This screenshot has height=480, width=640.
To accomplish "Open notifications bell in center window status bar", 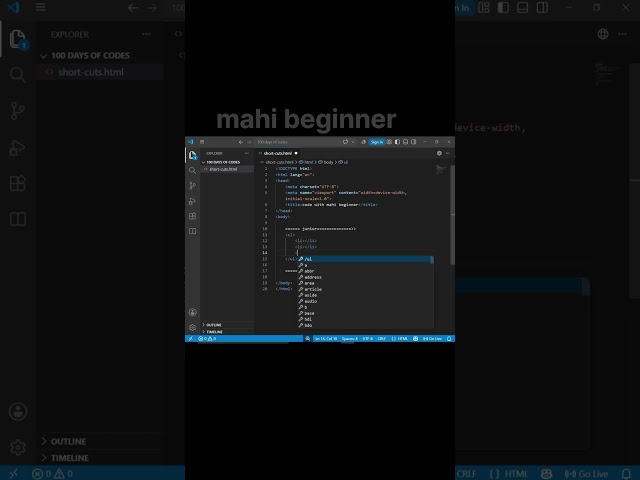I will click(x=449, y=339).
